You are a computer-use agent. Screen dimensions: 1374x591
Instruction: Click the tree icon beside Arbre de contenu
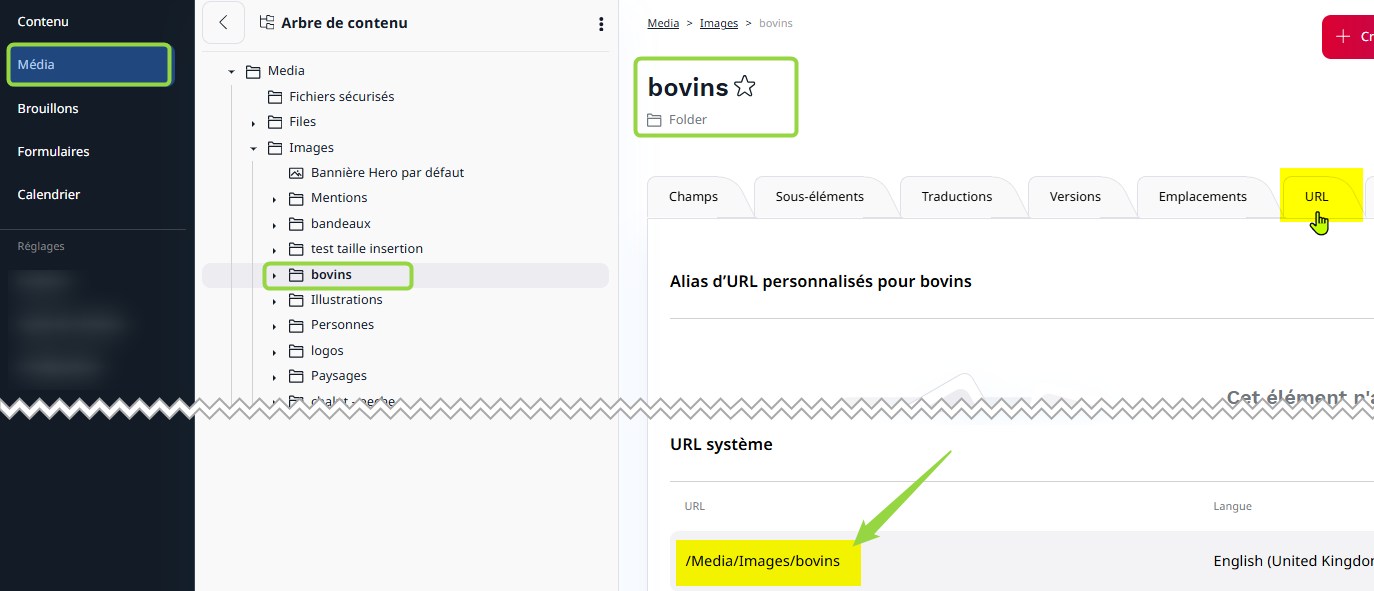tap(266, 23)
